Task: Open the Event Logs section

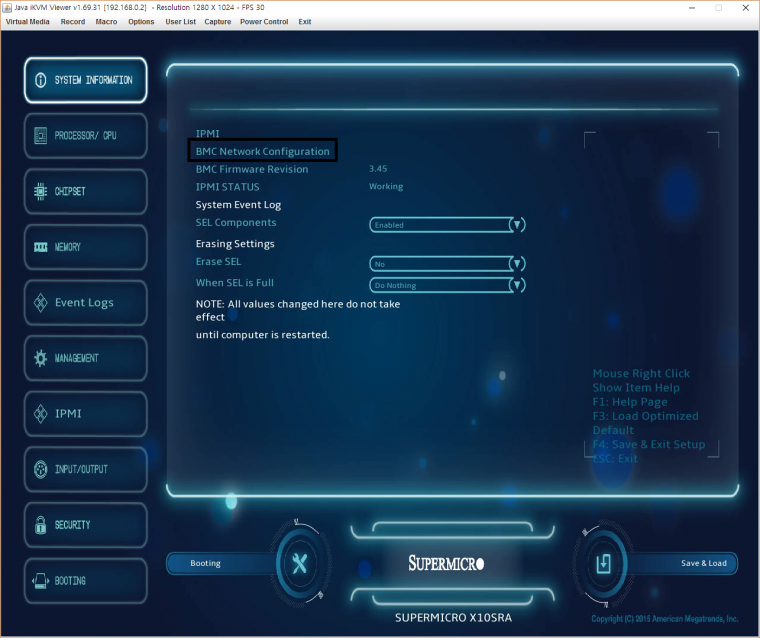Action: (86, 303)
